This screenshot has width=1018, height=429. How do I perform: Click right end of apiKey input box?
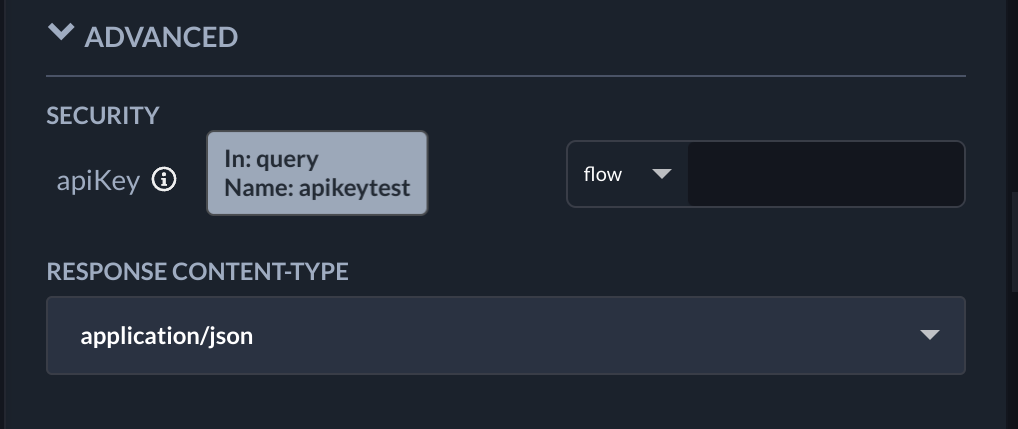pos(945,175)
